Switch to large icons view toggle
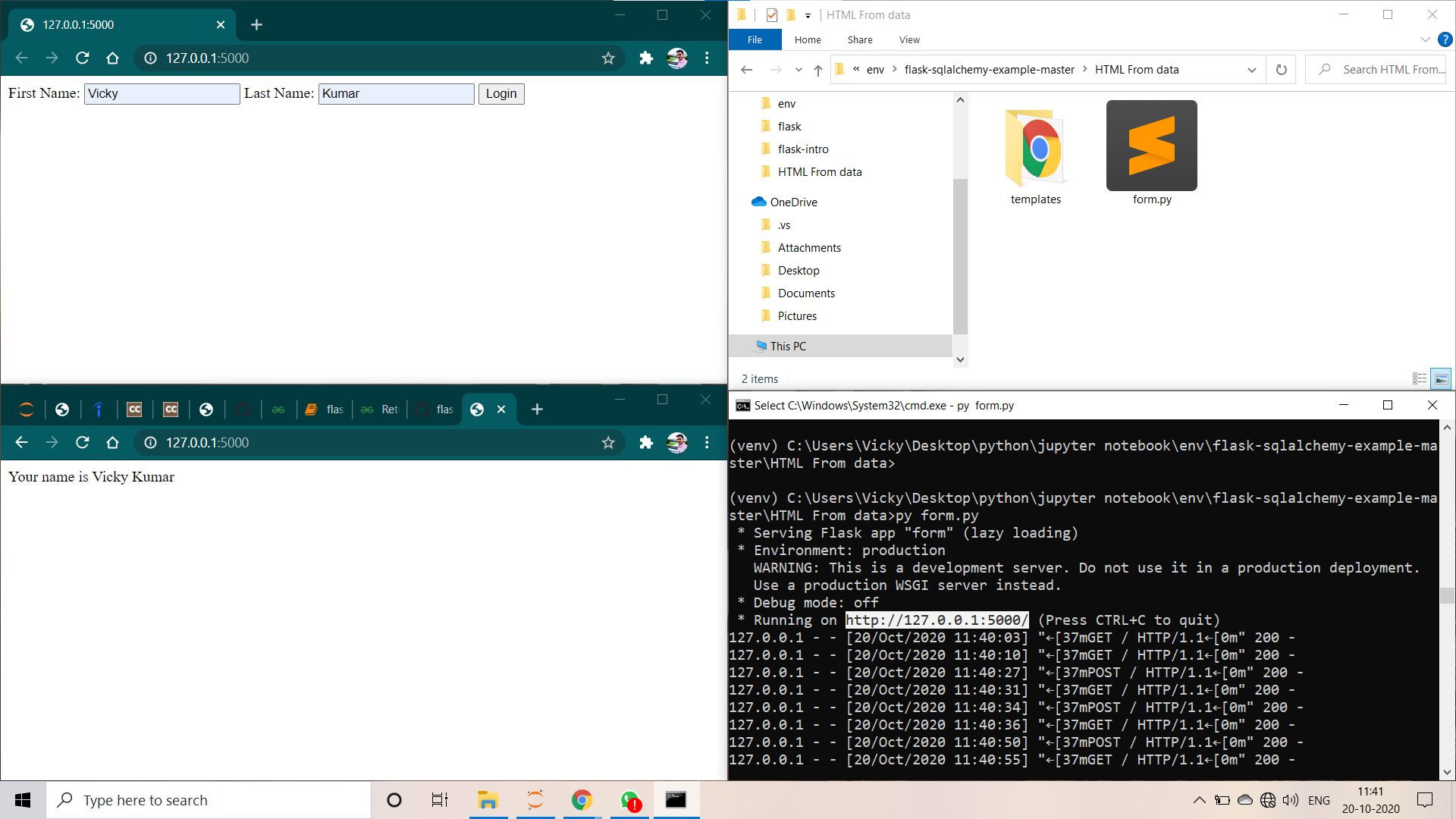1456x819 pixels. [x=1441, y=378]
